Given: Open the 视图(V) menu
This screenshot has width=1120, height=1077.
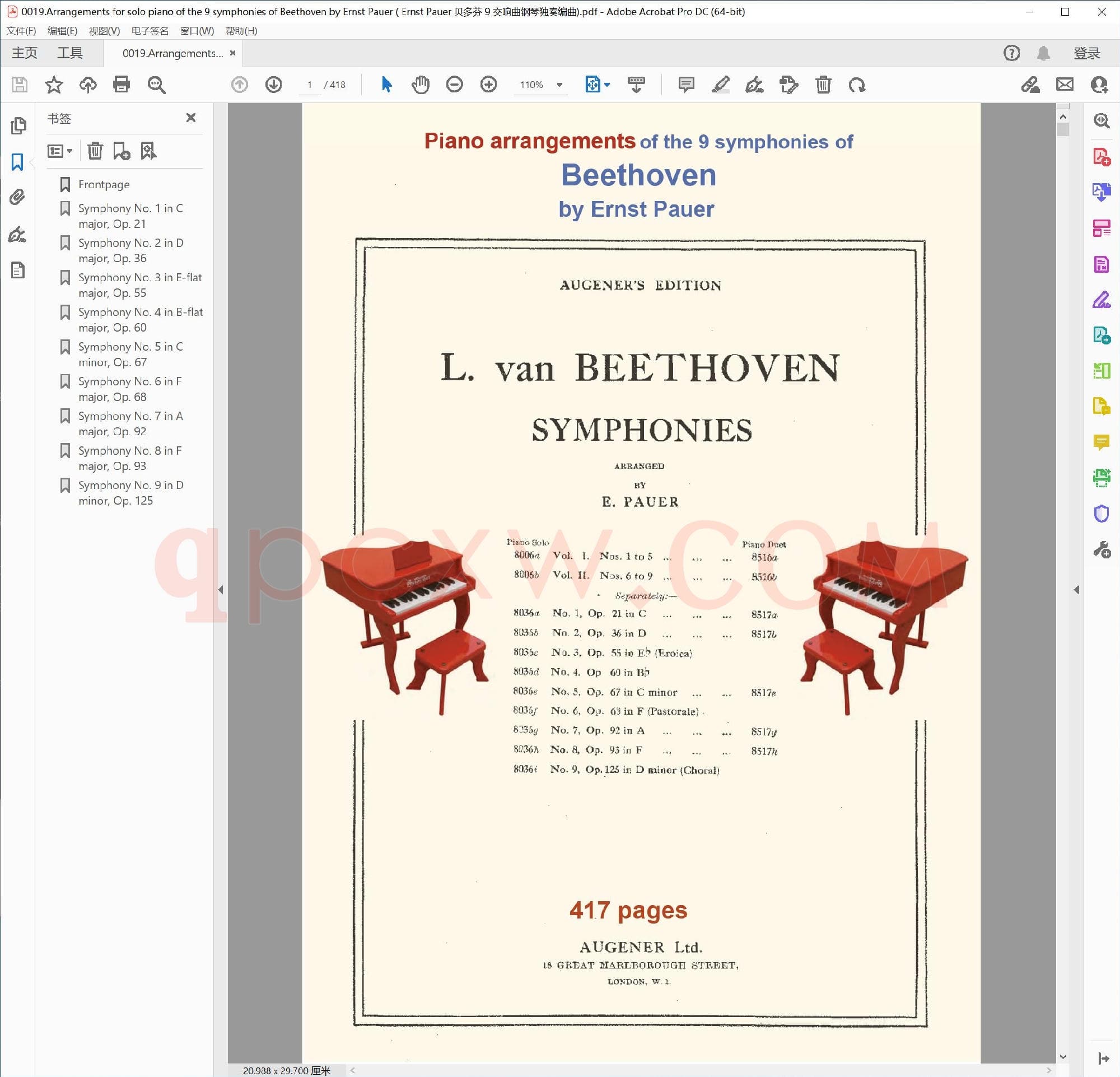Looking at the screenshot, I should (104, 31).
